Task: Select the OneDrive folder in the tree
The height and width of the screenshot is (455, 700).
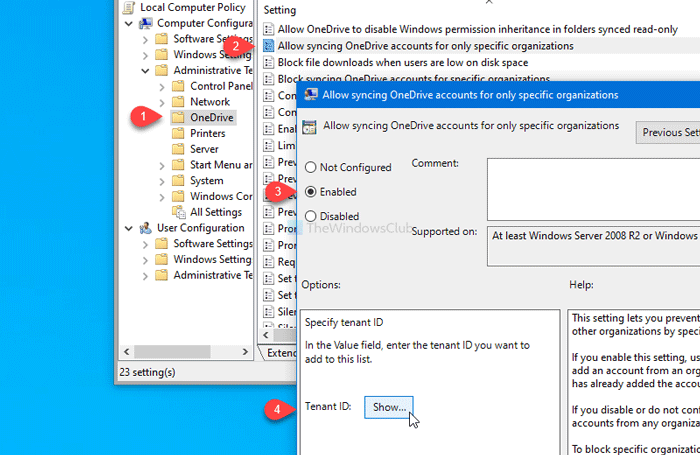Action: pyautogui.click(x=203, y=117)
